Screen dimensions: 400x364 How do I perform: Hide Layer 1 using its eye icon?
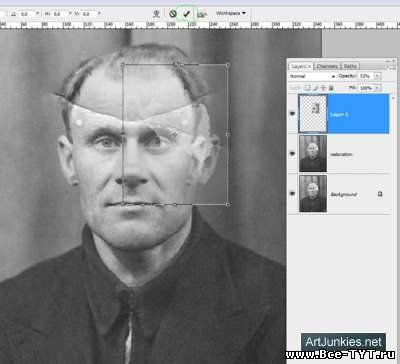(293, 114)
